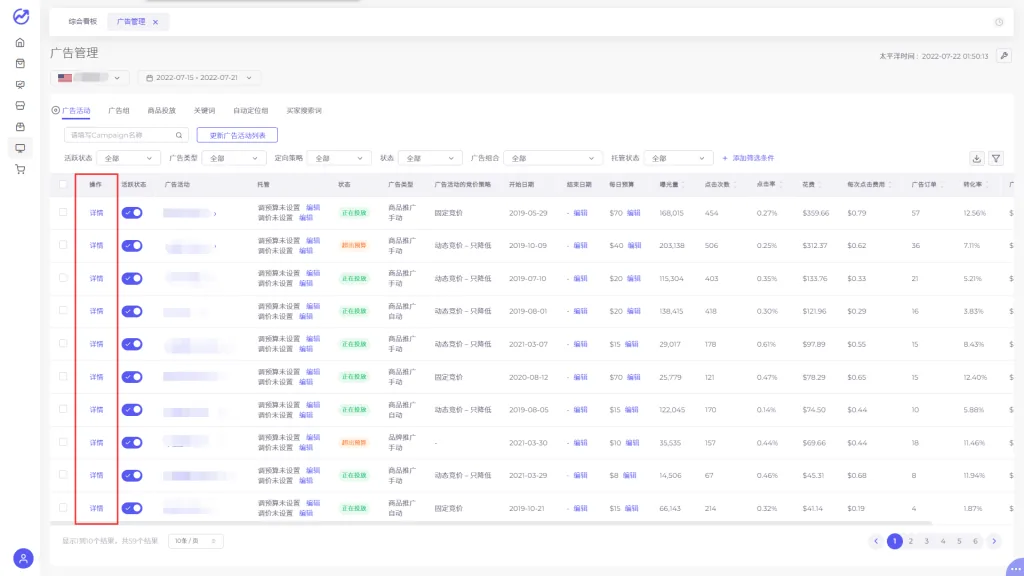
Task: Open the country store dropdown
Action: click(89, 78)
